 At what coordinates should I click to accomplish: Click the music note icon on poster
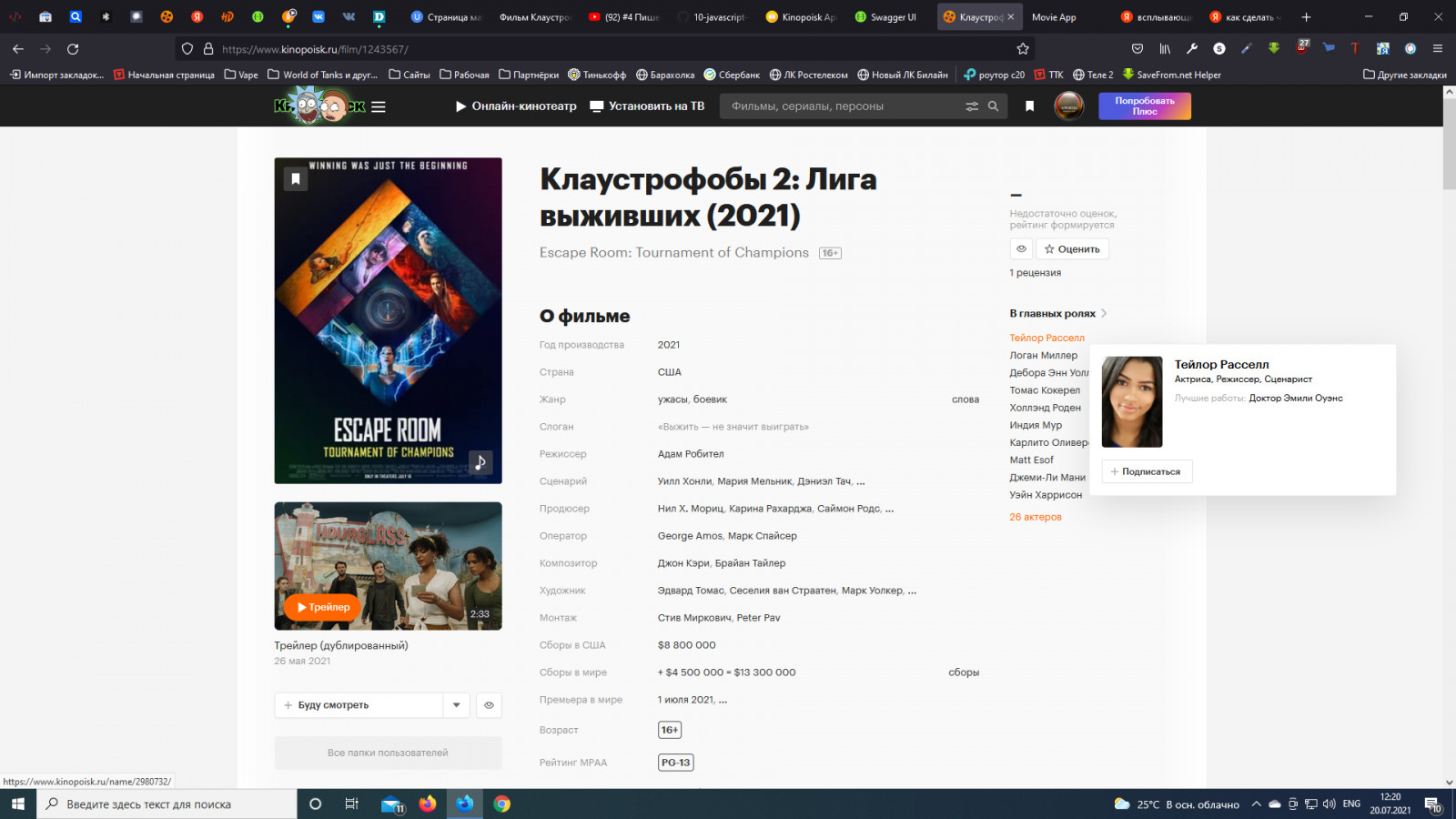coord(480,462)
